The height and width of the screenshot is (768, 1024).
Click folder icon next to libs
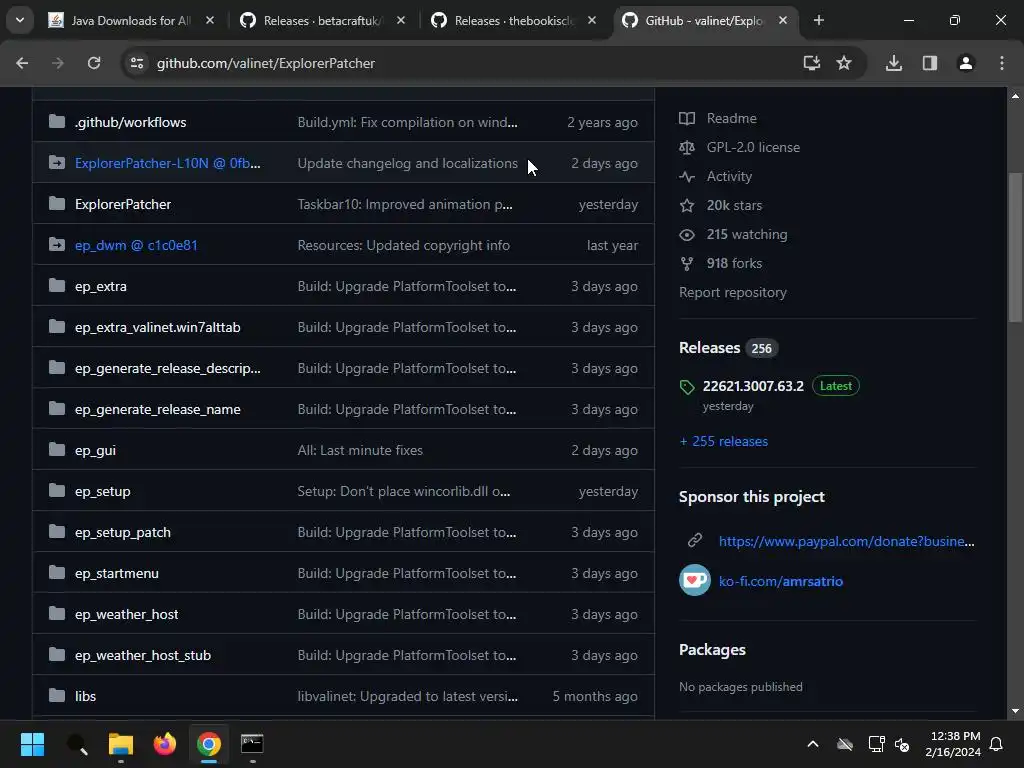(57, 695)
